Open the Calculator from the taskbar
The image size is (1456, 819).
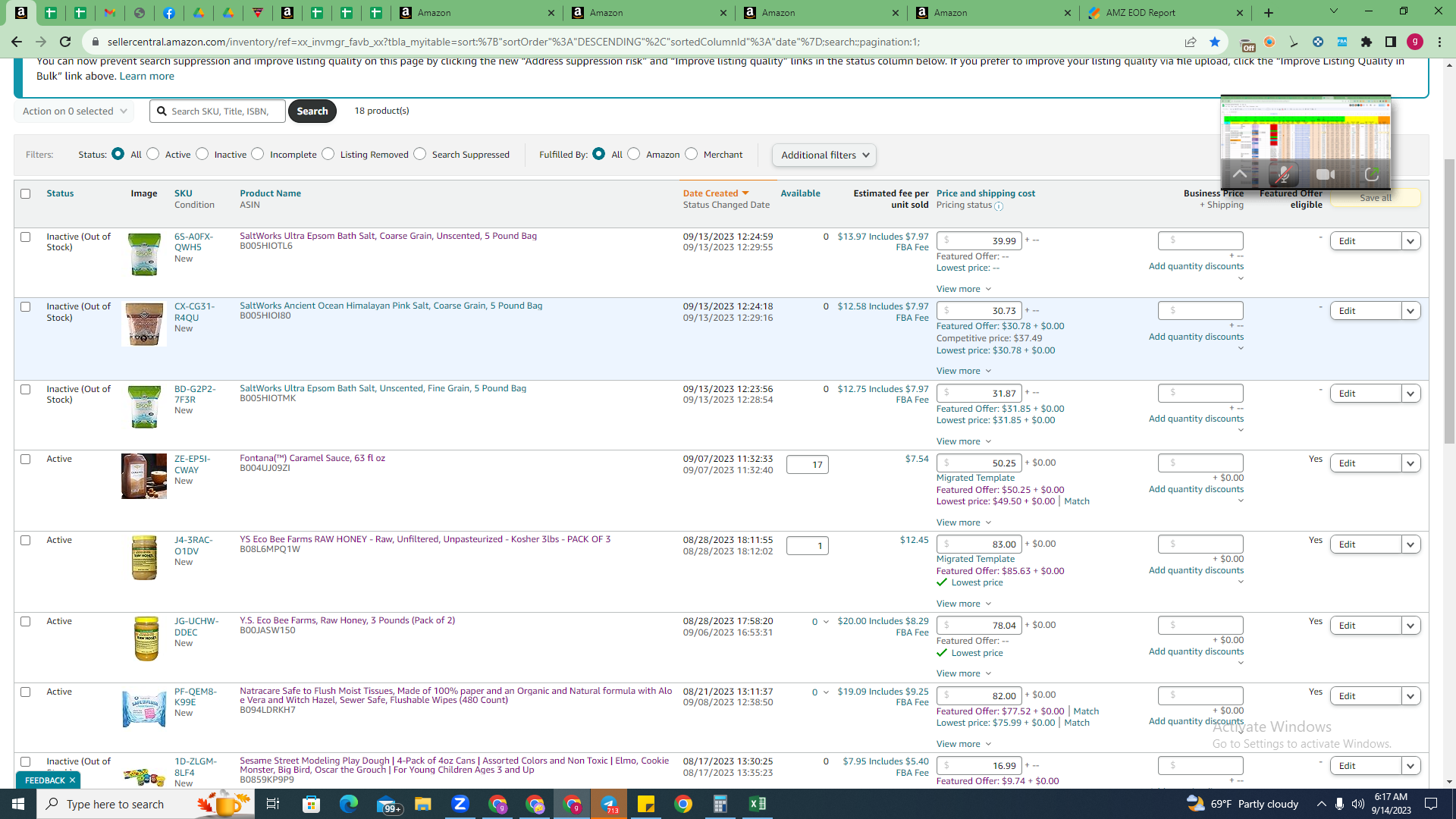point(720,804)
